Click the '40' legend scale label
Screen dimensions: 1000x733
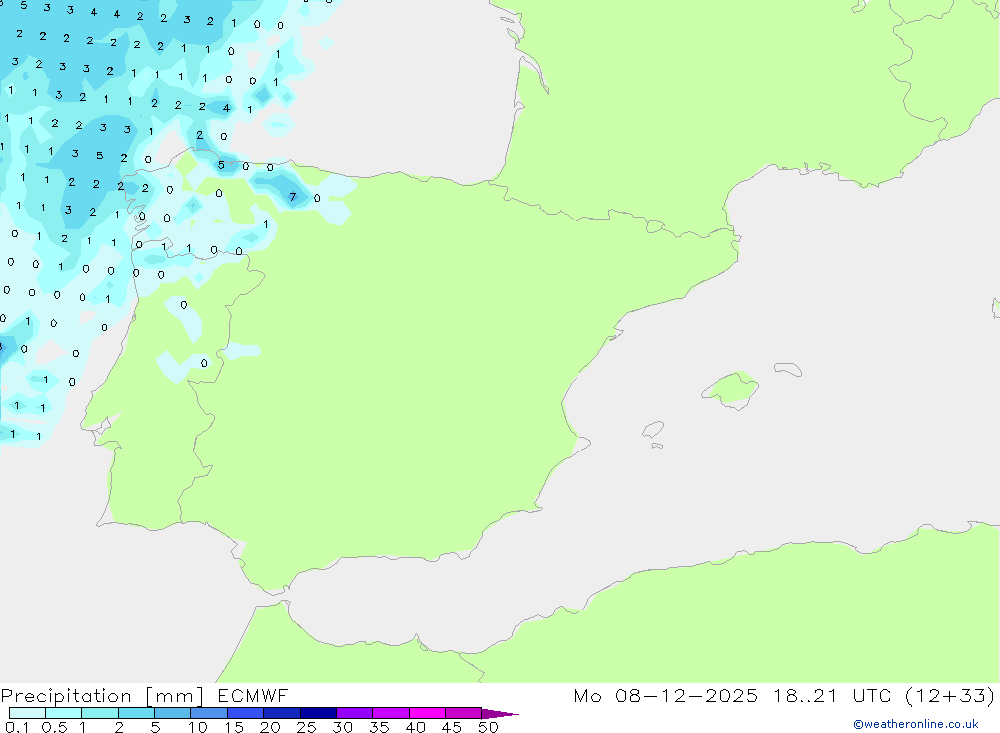click(x=415, y=727)
